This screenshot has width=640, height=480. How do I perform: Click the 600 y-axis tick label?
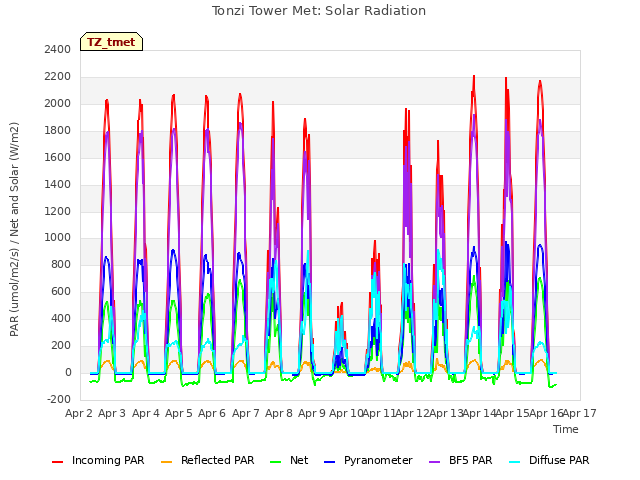[x=61, y=291]
